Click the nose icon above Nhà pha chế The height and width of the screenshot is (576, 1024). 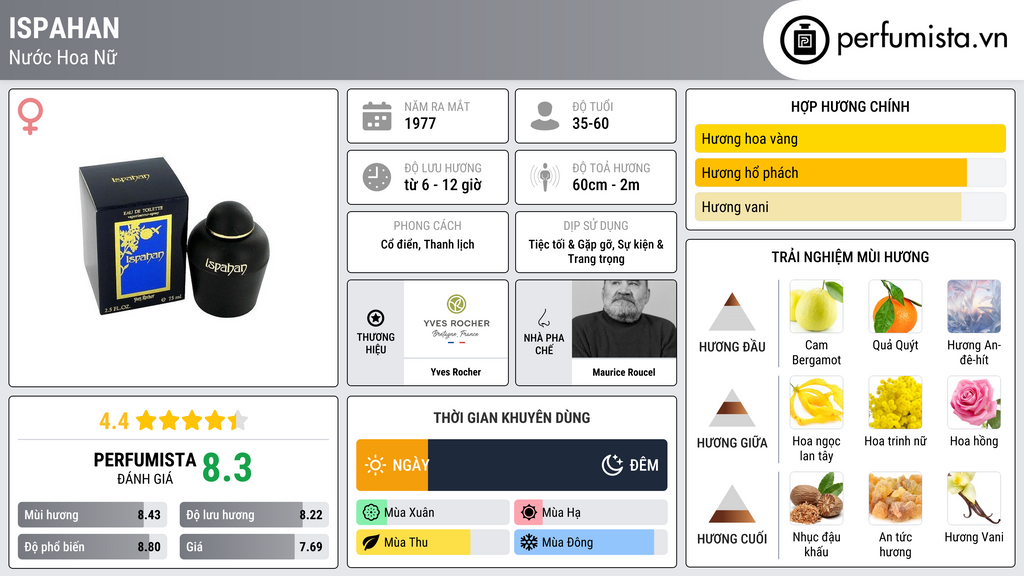pos(543,318)
